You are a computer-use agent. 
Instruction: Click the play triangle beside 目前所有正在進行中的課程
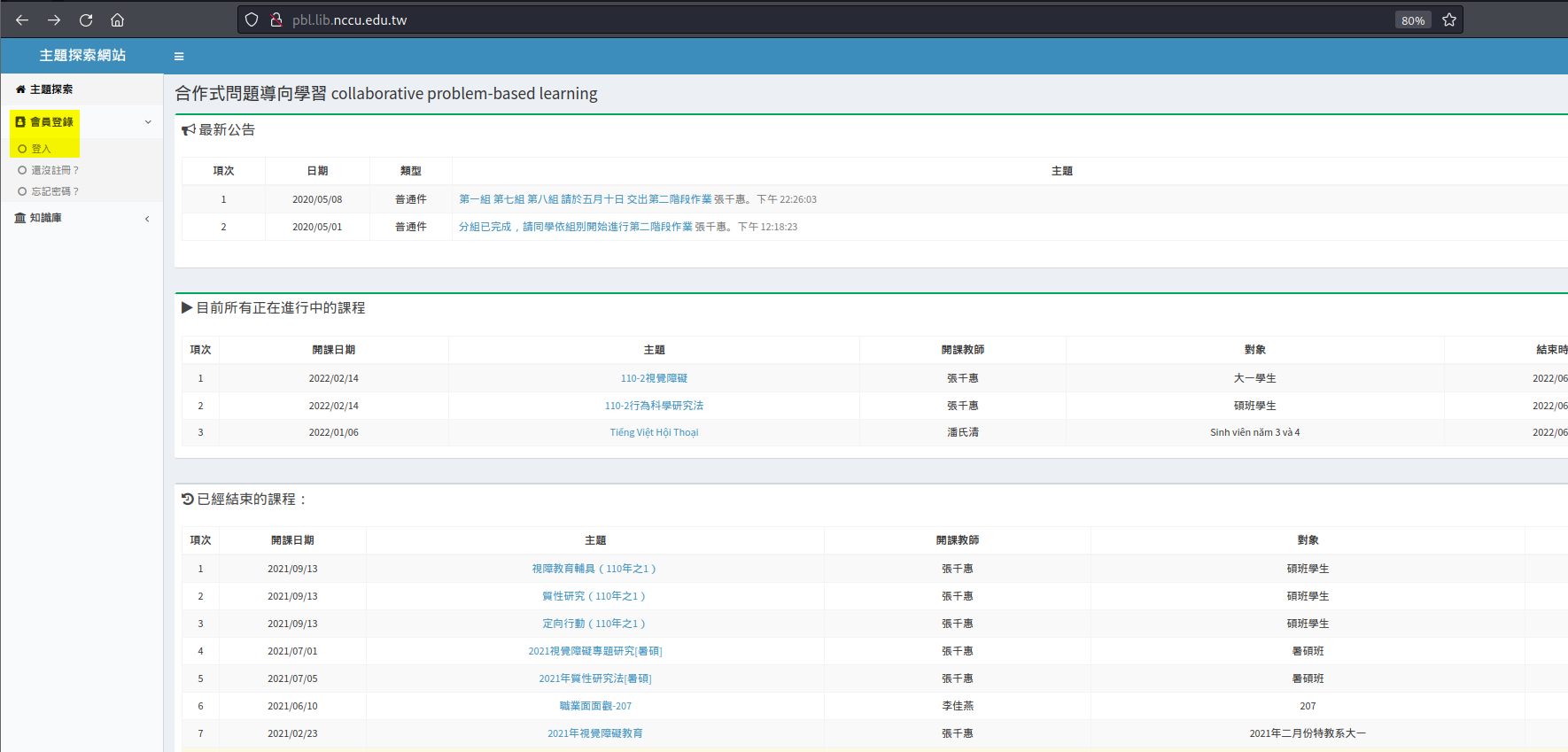(187, 307)
